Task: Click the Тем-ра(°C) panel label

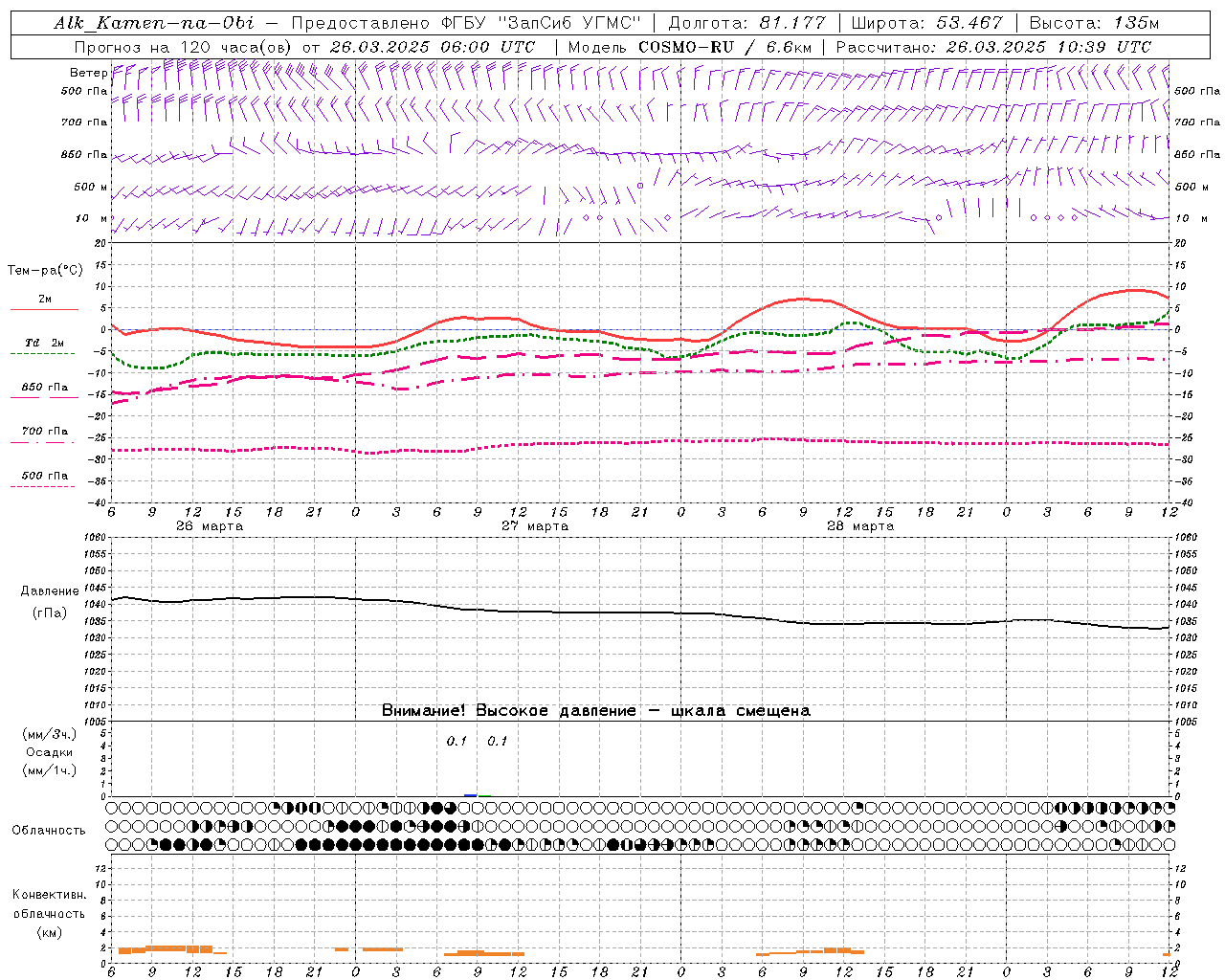Action: coord(45,271)
